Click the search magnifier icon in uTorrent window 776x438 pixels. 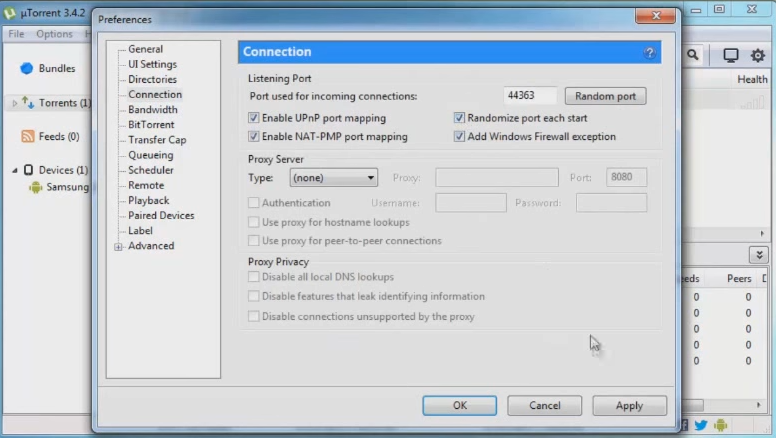[x=693, y=55]
